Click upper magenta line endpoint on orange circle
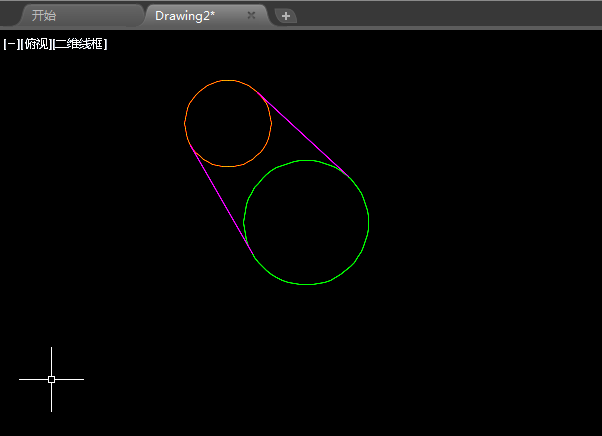 (257, 92)
